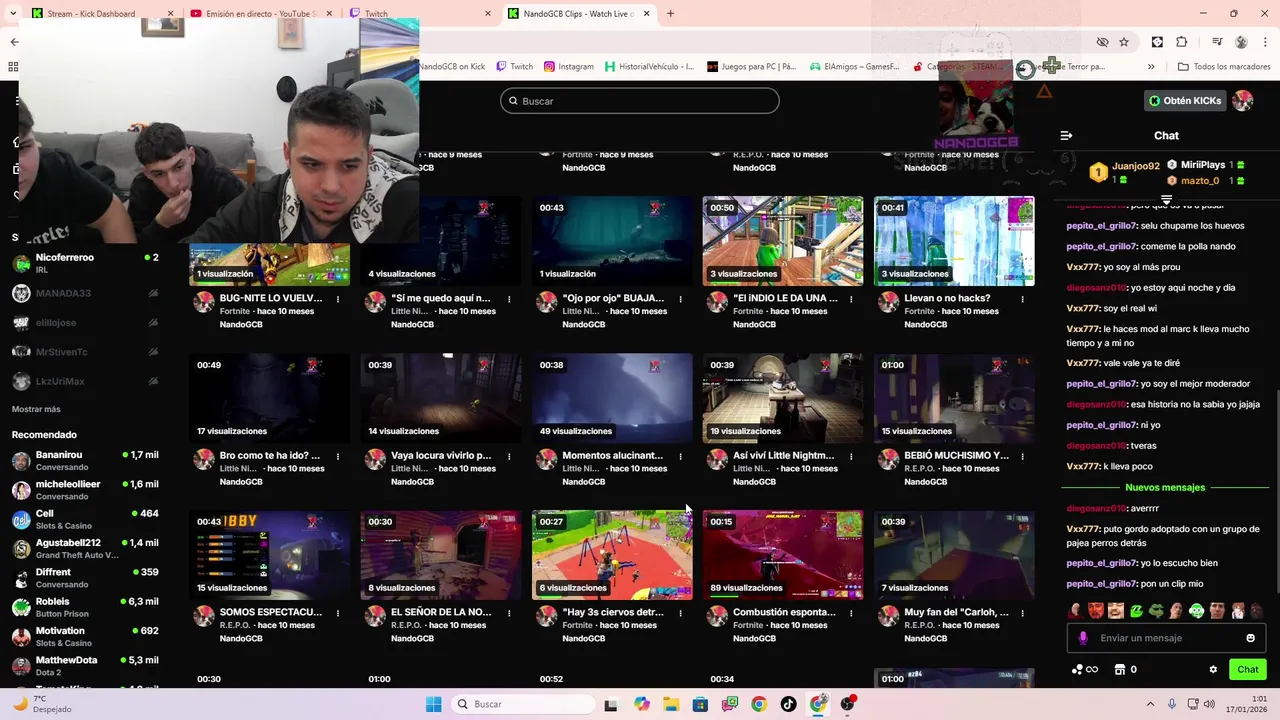Open MatthewDota recommended channel
The image size is (1280, 720).
point(85,666)
